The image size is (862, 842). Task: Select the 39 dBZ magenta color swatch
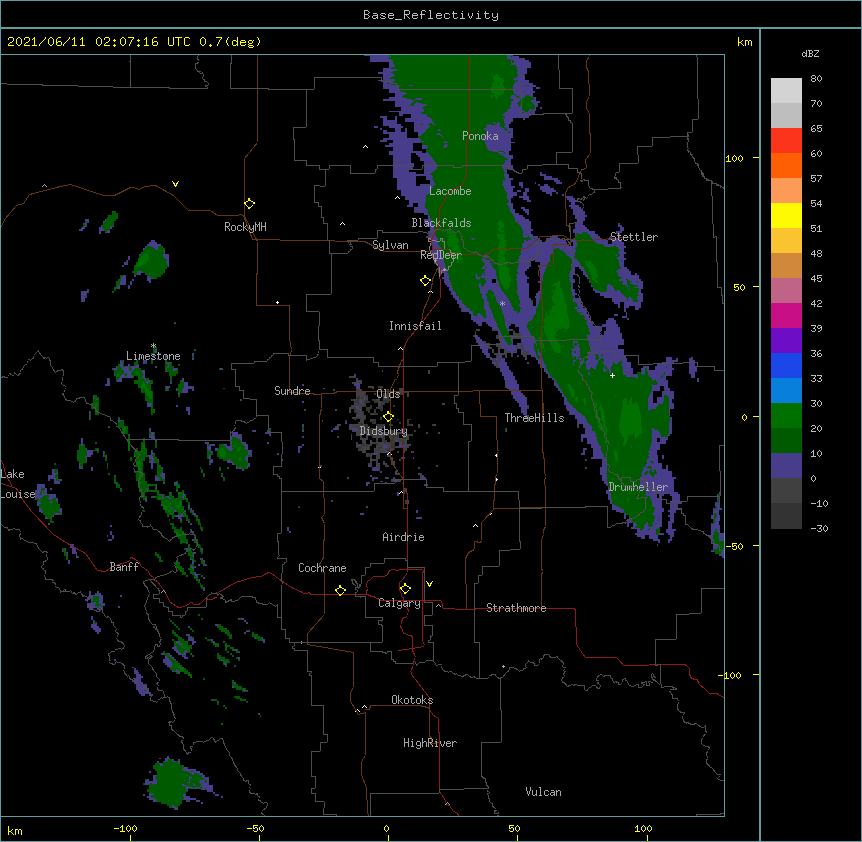point(786,315)
